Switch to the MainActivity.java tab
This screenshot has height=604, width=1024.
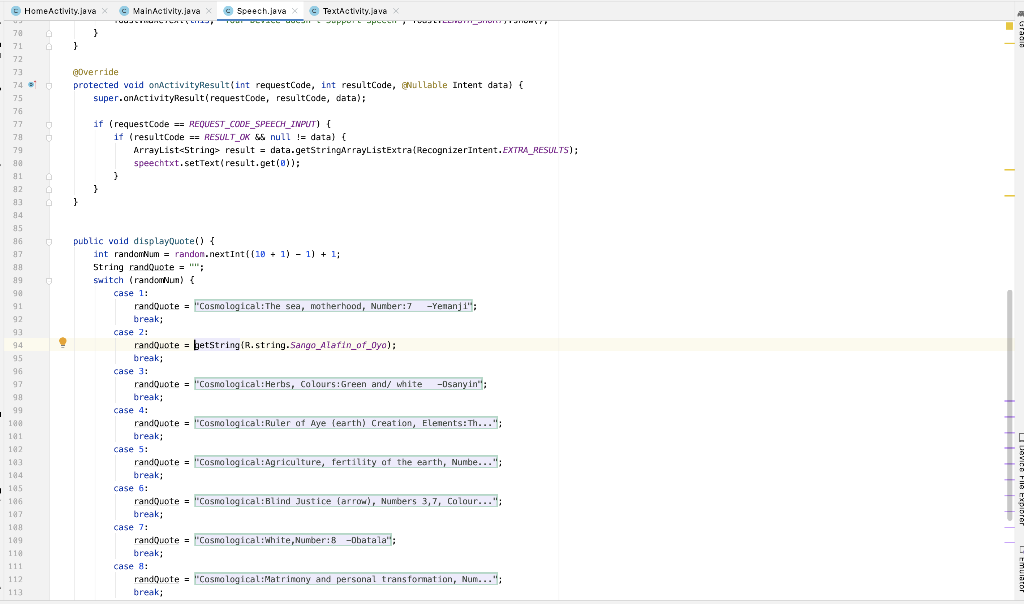coord(165,8)
